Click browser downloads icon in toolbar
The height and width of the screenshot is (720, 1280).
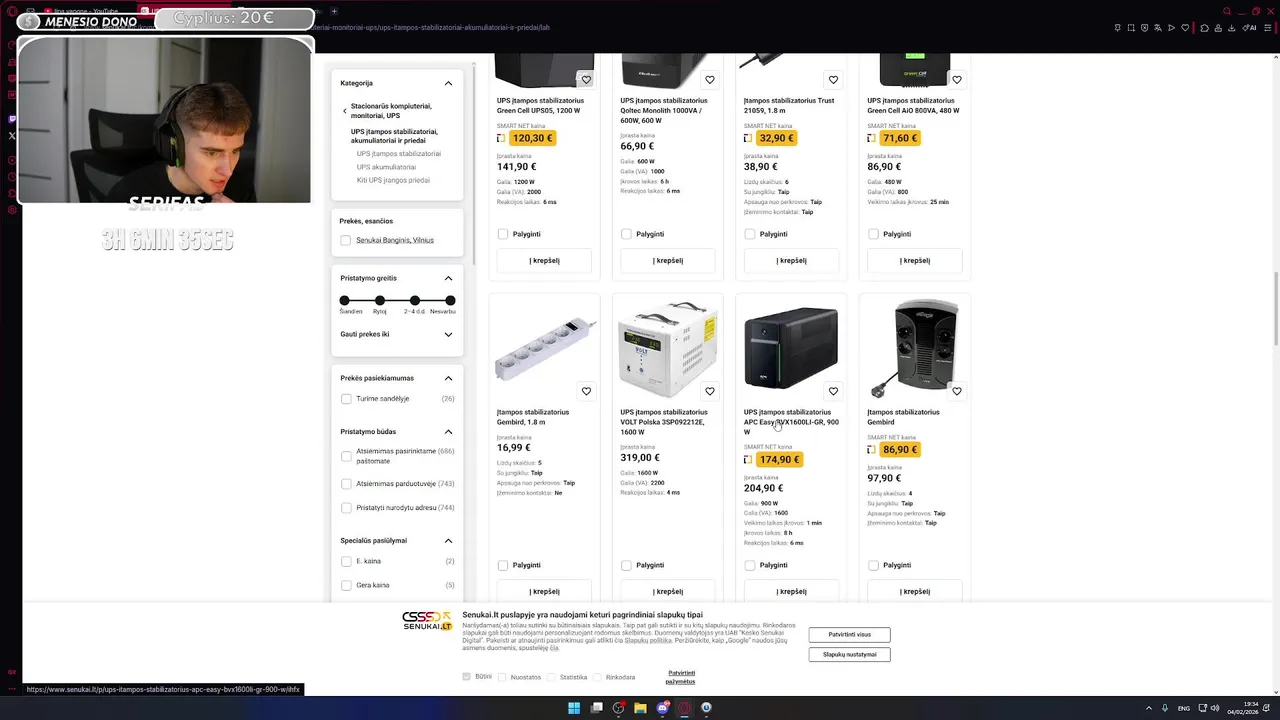pos(1232,28)
